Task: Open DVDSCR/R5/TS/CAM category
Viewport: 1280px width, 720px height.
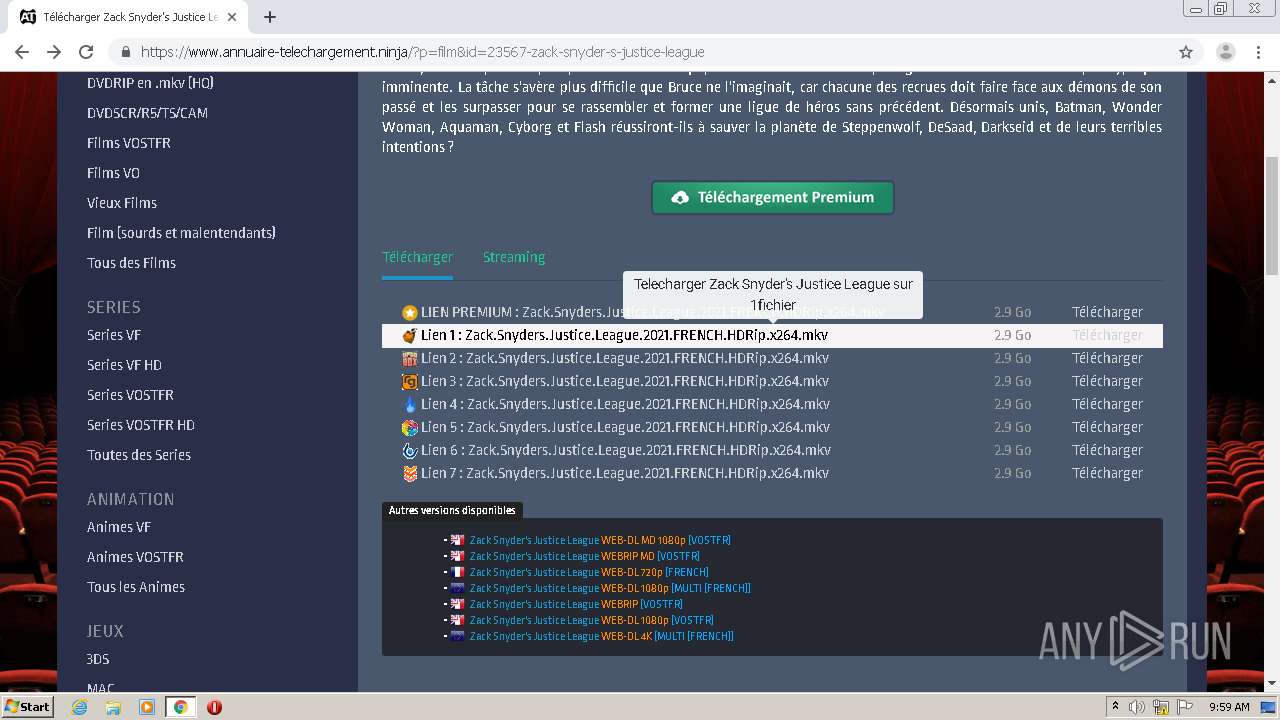Action: [147, 113]
